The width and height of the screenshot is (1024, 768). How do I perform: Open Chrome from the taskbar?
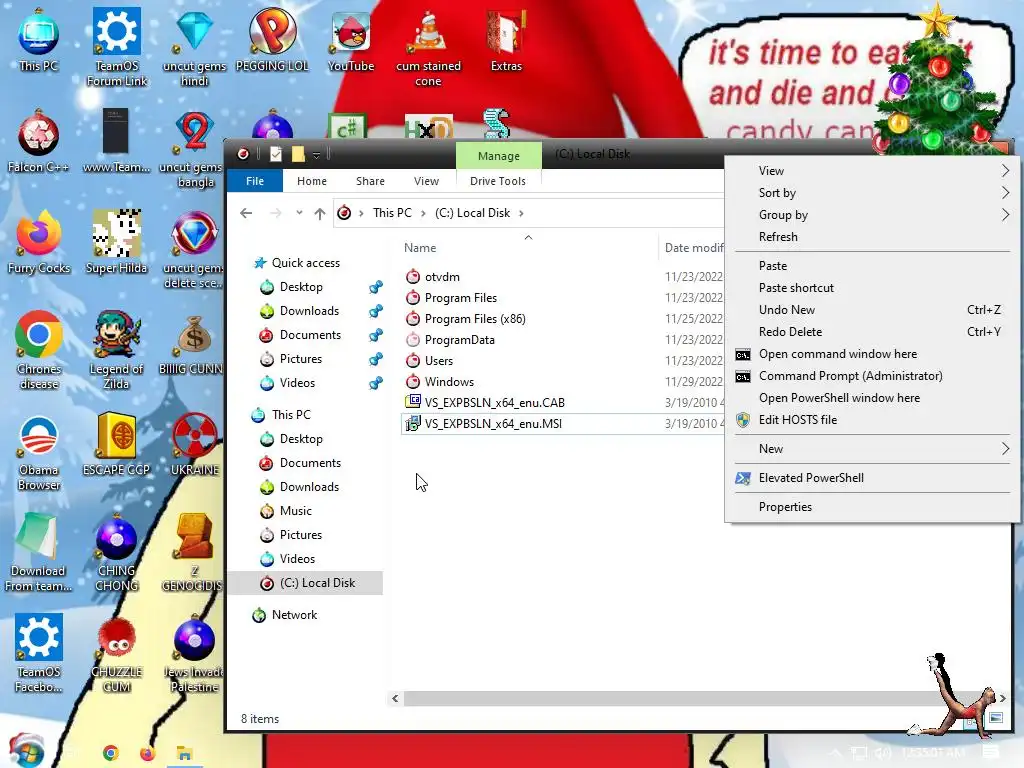coord(110,753)
